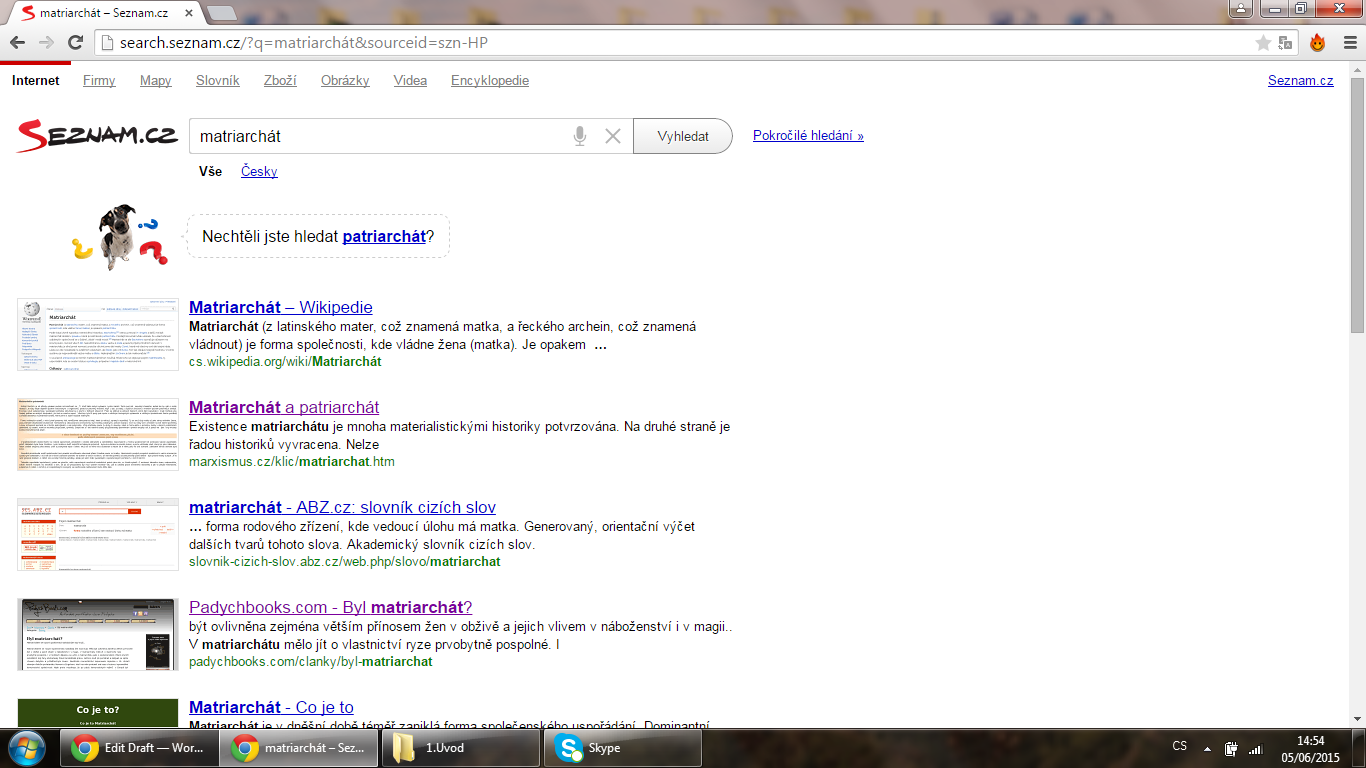Image resolution: width=1366 pixels, height=768 pixels.
Task: Click the ABZ.cz result thumbnail
Action: click(x=98, y=535)
